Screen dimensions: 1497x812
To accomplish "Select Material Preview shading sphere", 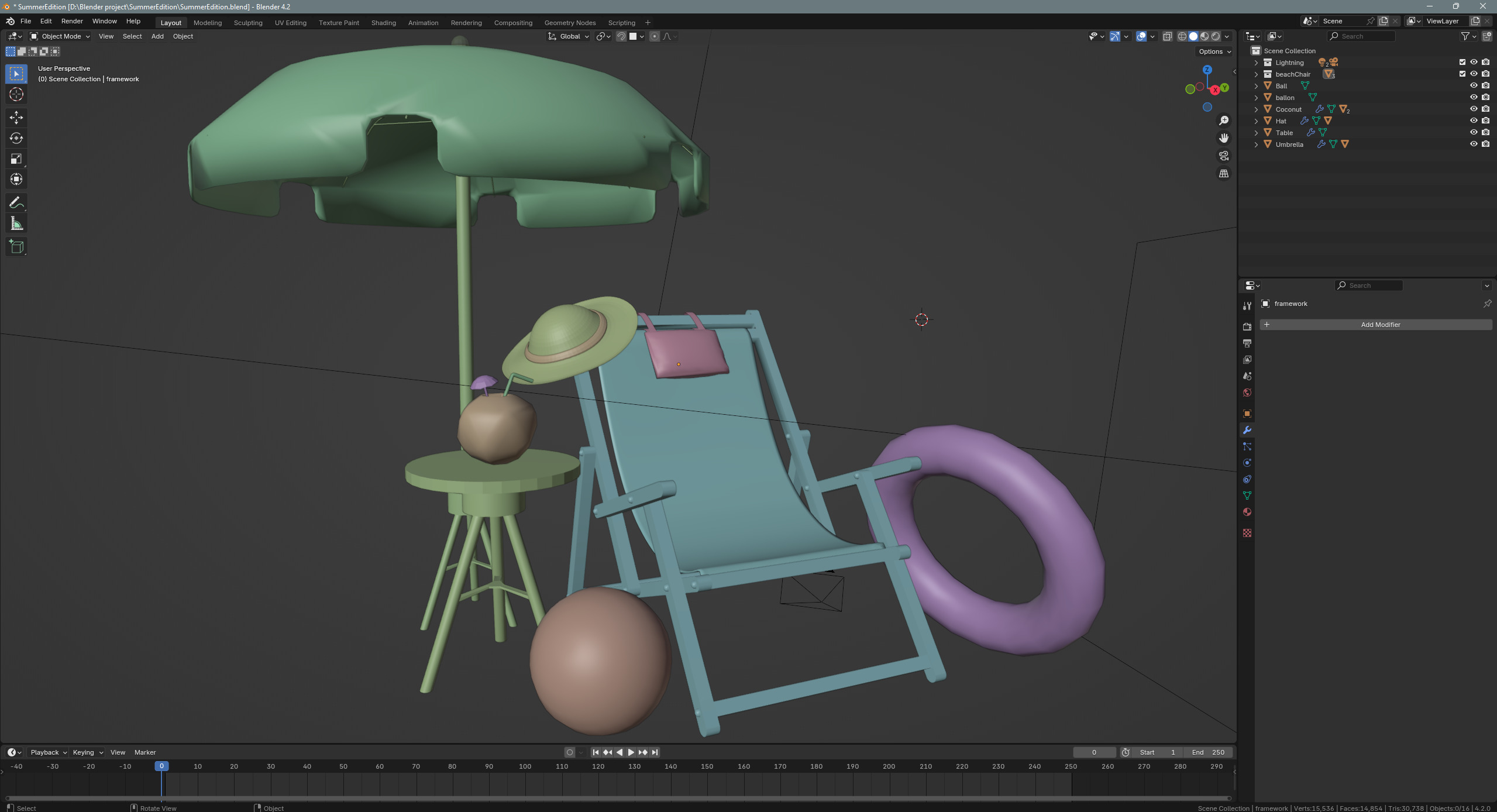I will [1205, 36].
